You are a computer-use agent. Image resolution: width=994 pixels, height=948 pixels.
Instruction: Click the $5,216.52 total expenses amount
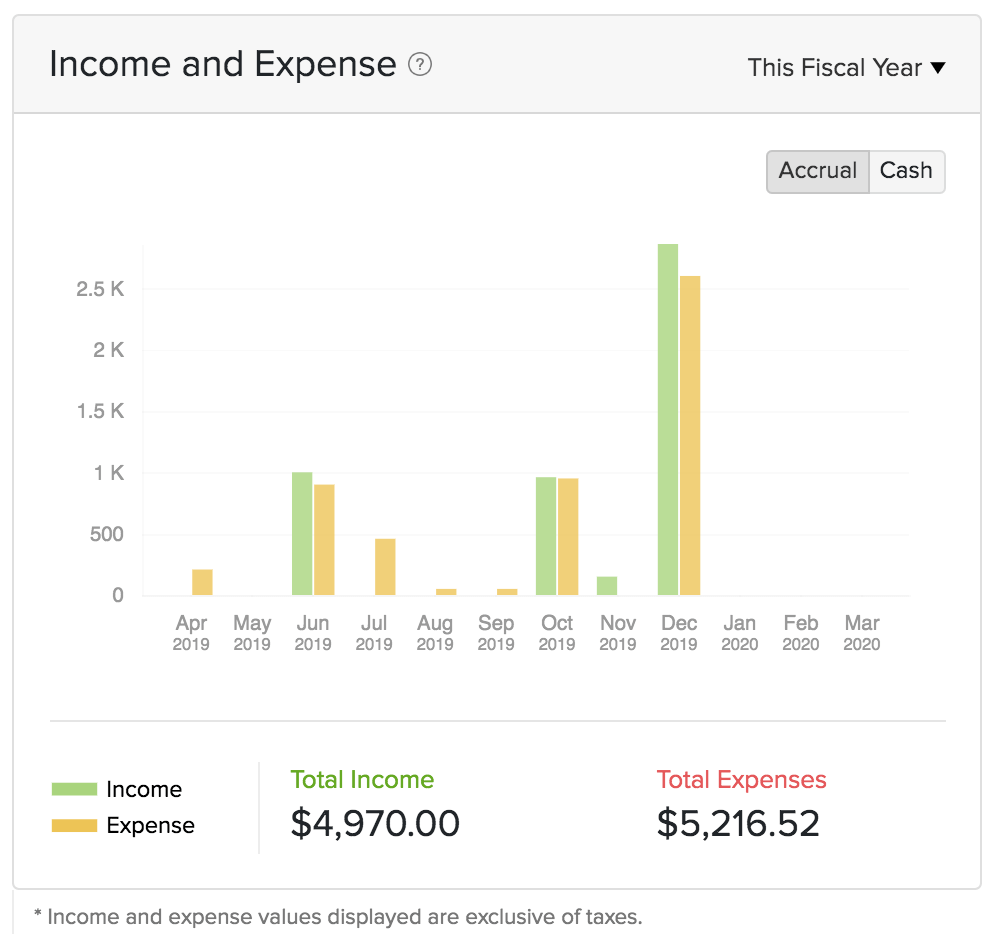[x=738, y=824]
